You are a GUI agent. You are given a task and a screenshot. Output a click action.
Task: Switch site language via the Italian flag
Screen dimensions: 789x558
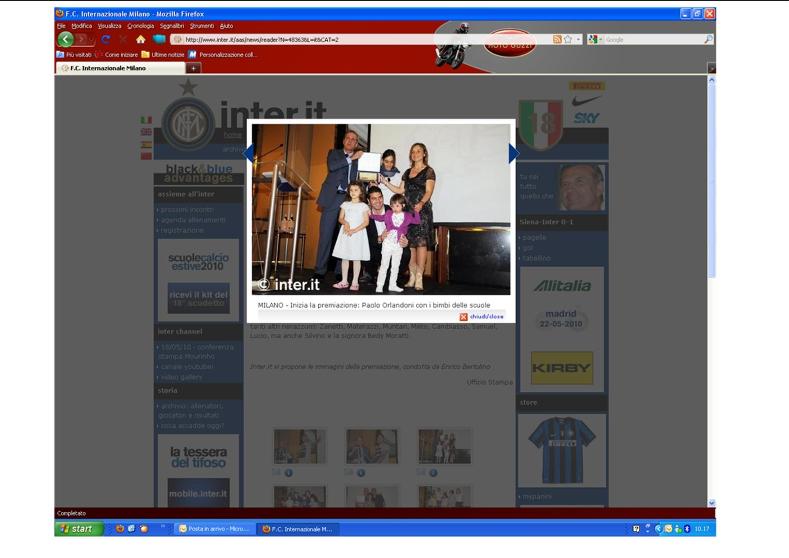pyautogui.click(x=146, y=120)
